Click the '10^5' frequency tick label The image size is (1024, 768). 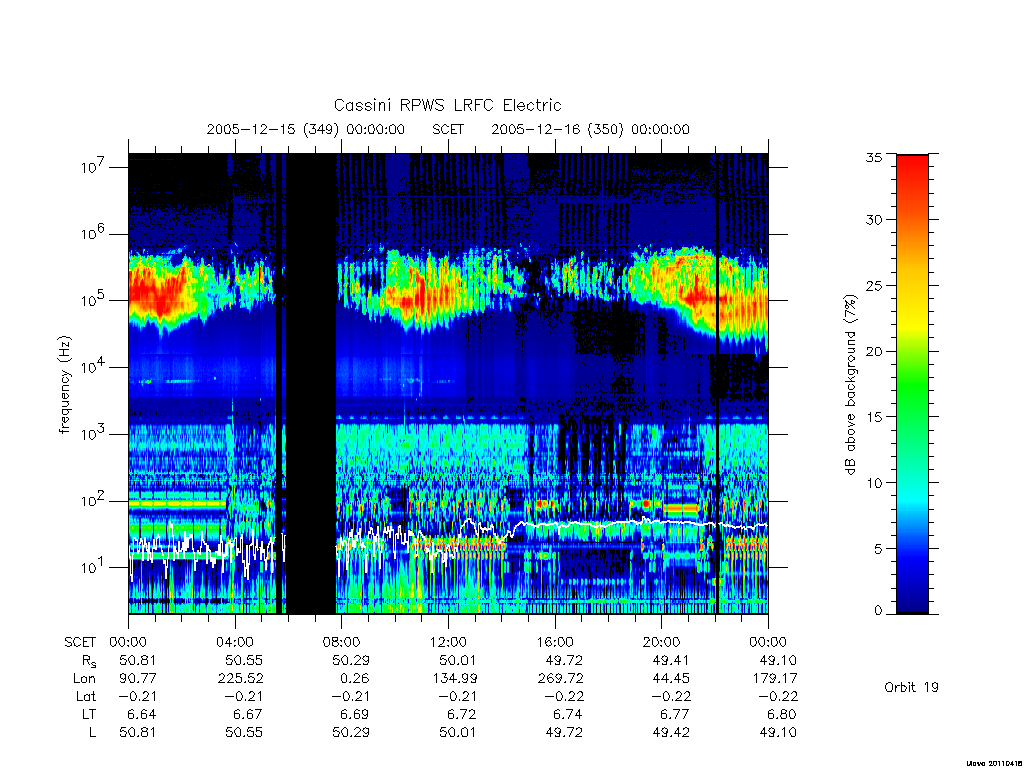pyautogui.click(x=93, y=300)
